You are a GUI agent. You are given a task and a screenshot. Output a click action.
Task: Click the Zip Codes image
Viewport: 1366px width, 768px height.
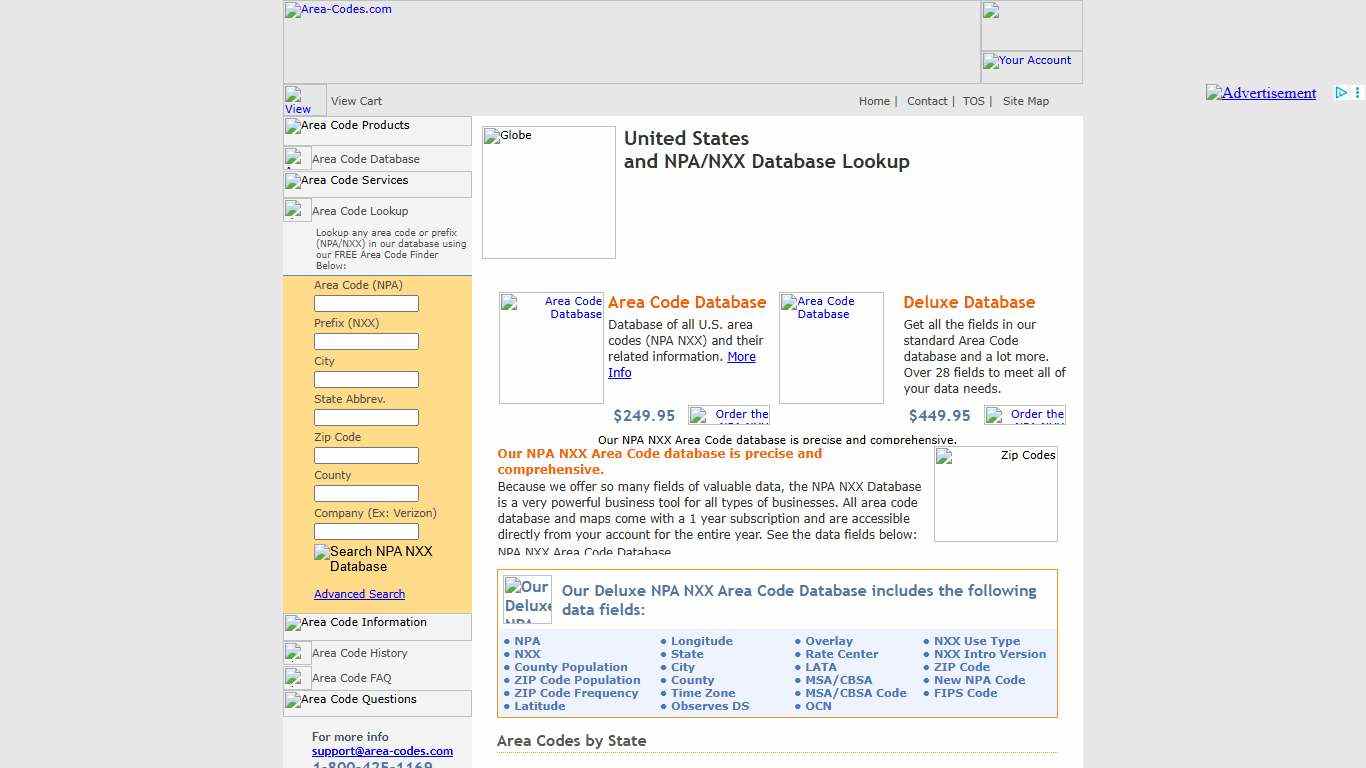click(995, 492)
